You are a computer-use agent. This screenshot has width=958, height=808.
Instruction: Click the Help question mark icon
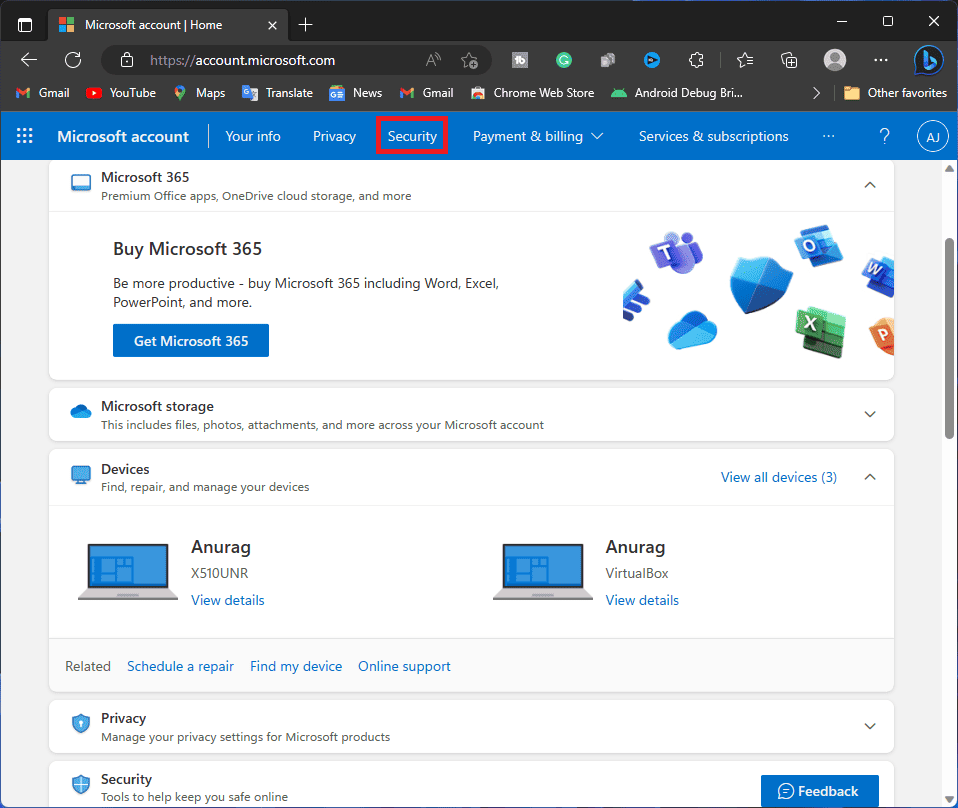884,136
